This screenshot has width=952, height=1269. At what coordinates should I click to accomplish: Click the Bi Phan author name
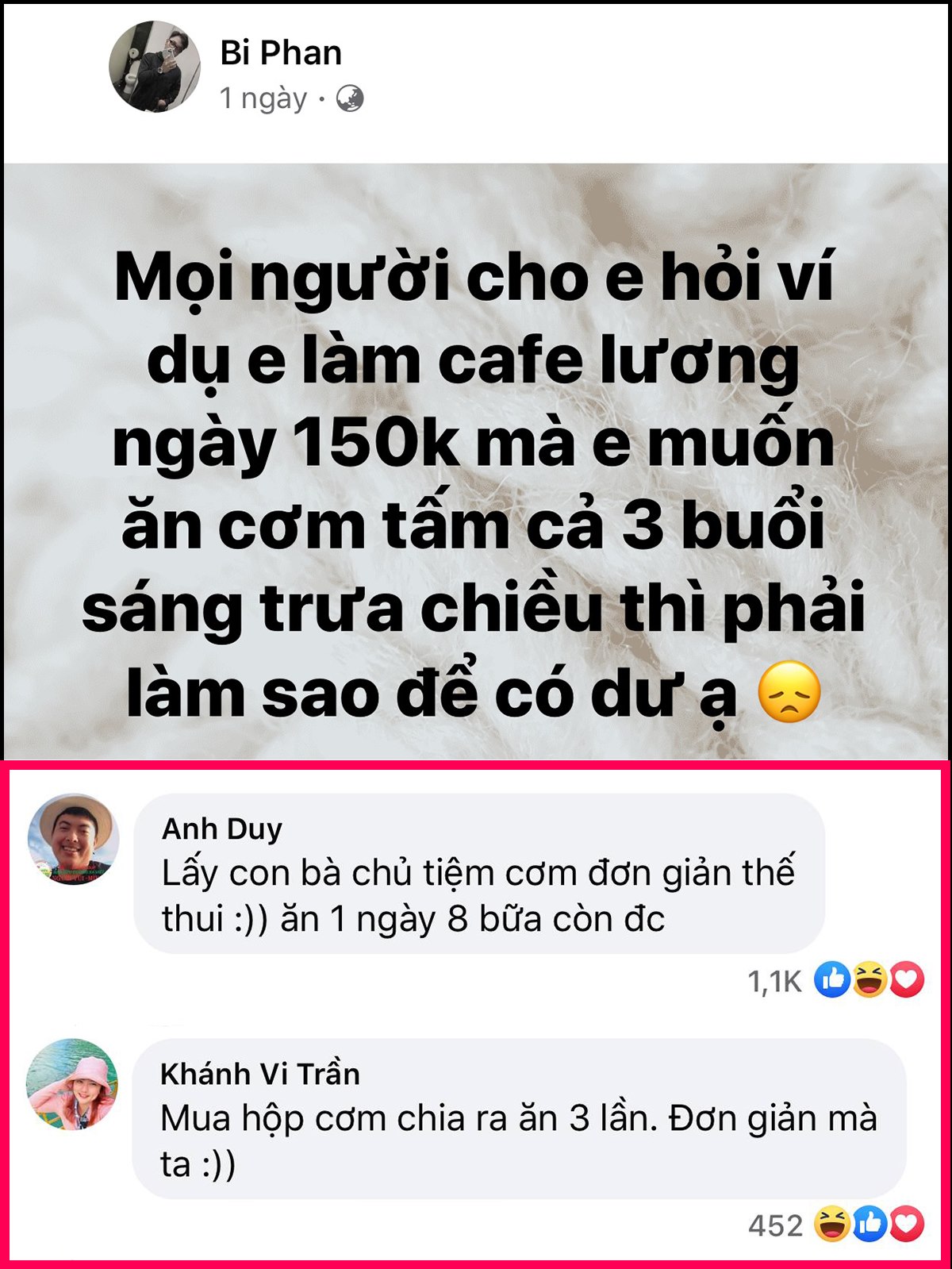[281, 53]
